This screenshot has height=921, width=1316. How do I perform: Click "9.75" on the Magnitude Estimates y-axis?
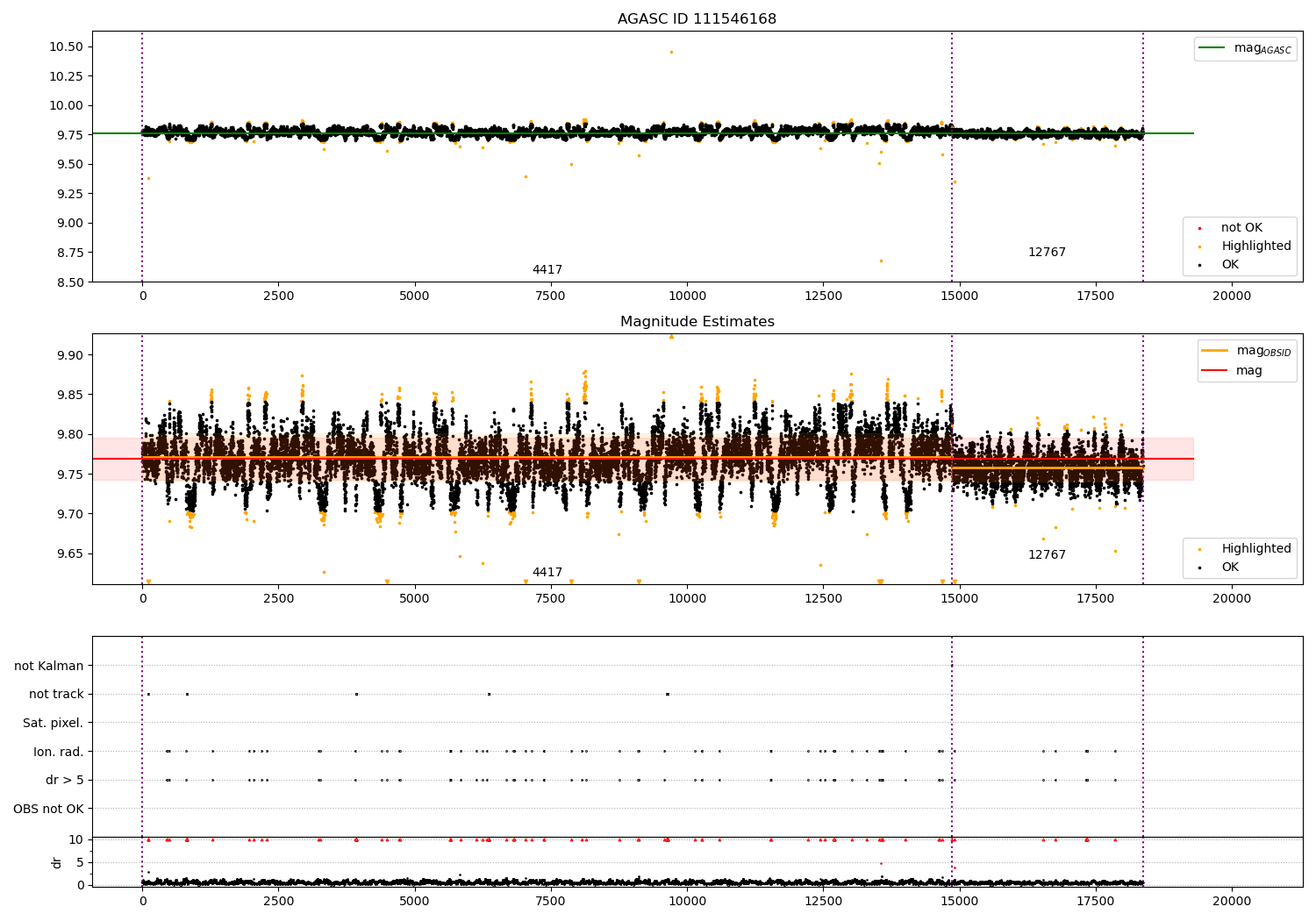[x=70, y=475]
